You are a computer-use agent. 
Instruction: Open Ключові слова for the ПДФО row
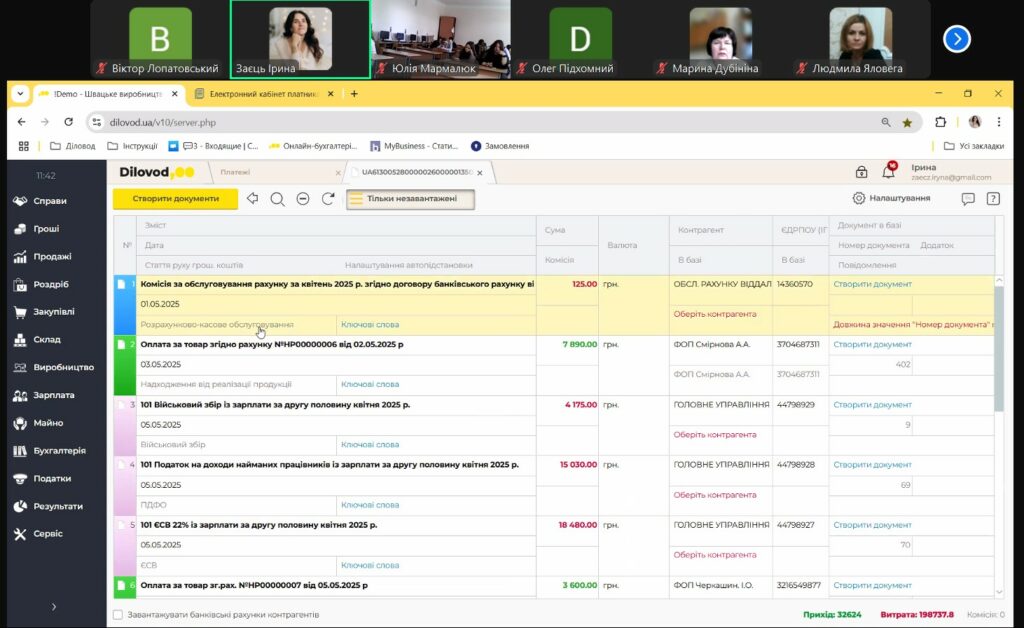tap(370, 505)
